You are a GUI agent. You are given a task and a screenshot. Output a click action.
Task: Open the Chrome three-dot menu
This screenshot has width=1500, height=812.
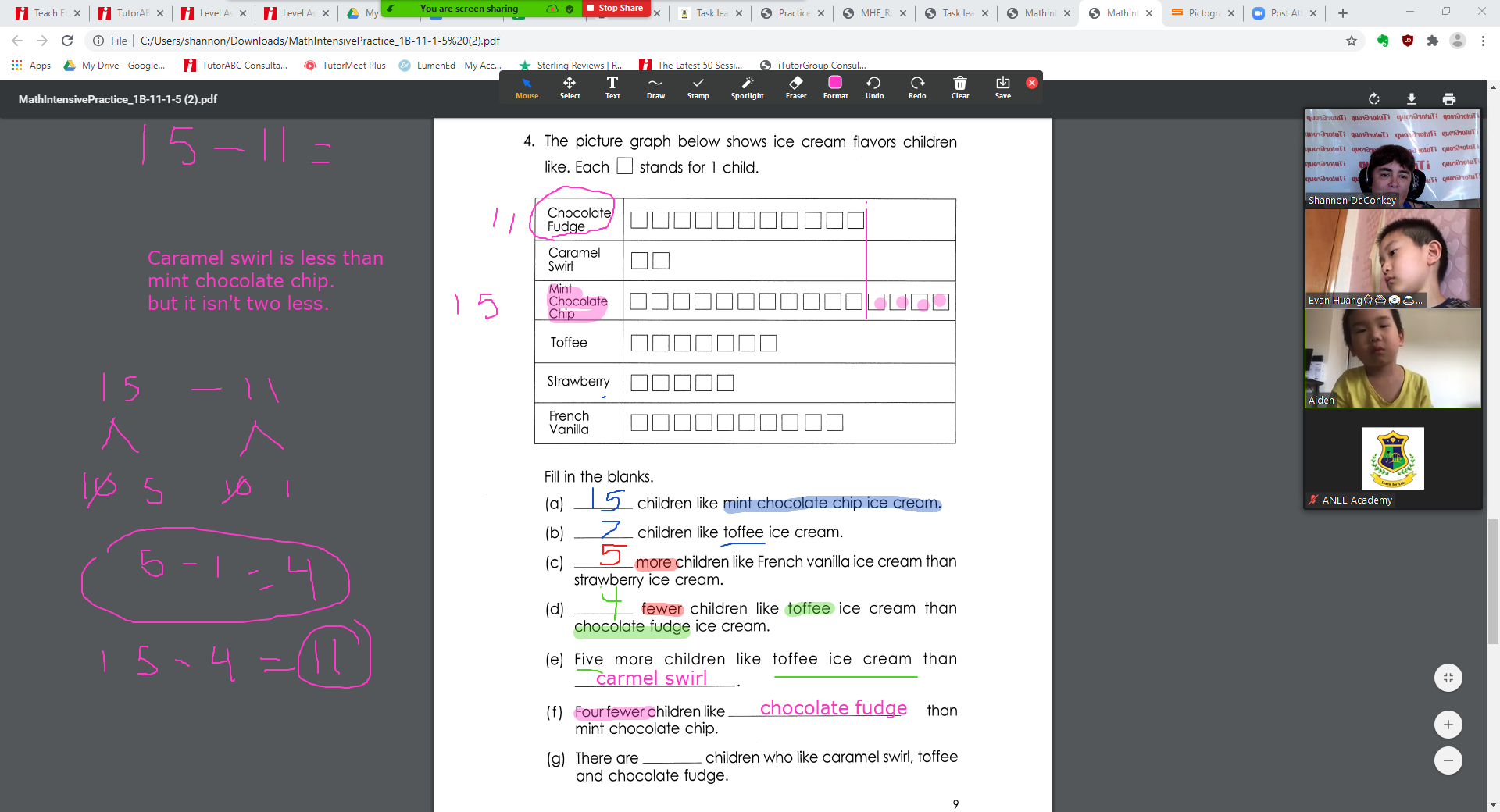[1483, 41]
